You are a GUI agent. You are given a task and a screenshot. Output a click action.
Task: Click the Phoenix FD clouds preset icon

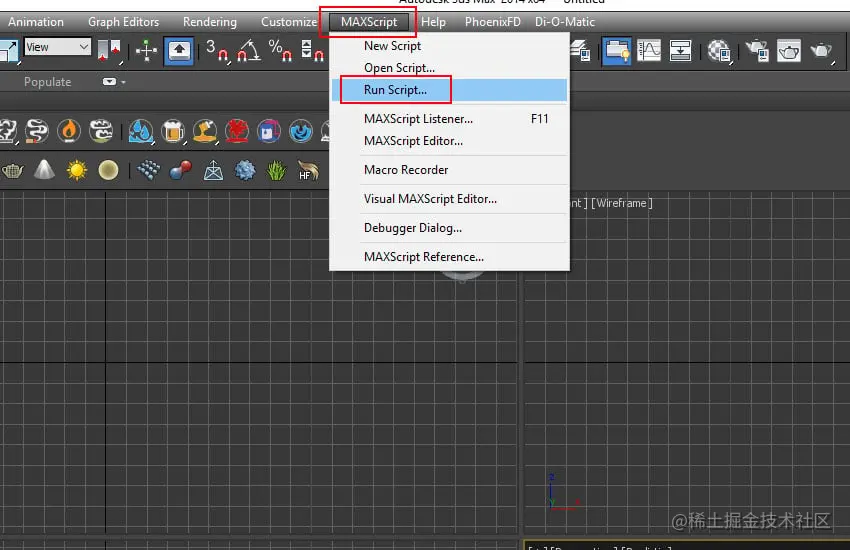pyautogui.click(x=101, y=131)
